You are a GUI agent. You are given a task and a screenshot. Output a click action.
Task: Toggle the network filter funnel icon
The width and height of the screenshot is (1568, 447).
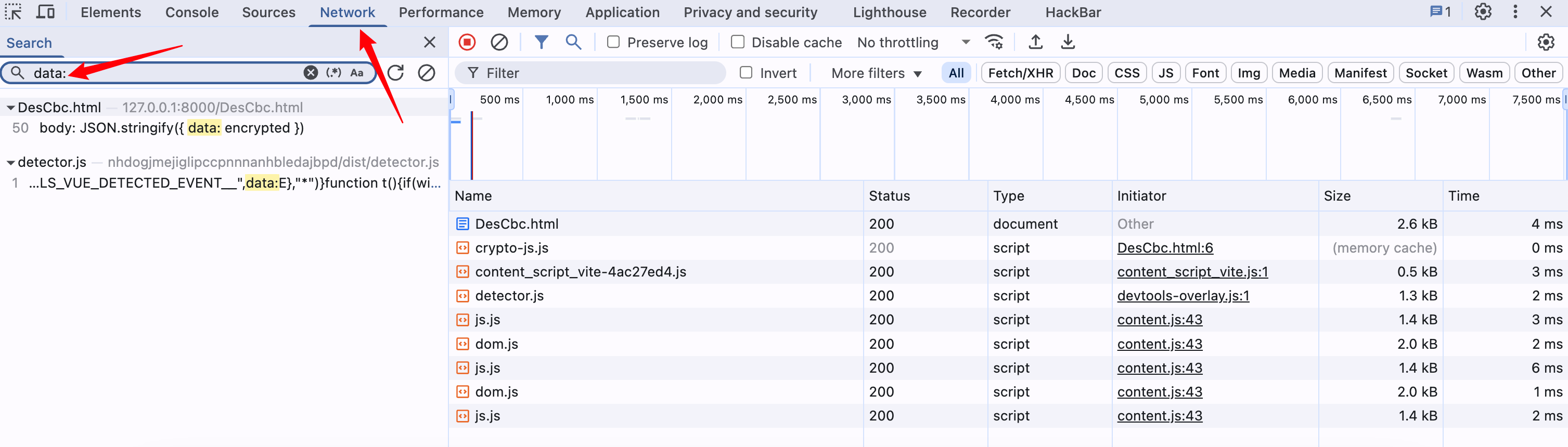(x=541, y=42)
